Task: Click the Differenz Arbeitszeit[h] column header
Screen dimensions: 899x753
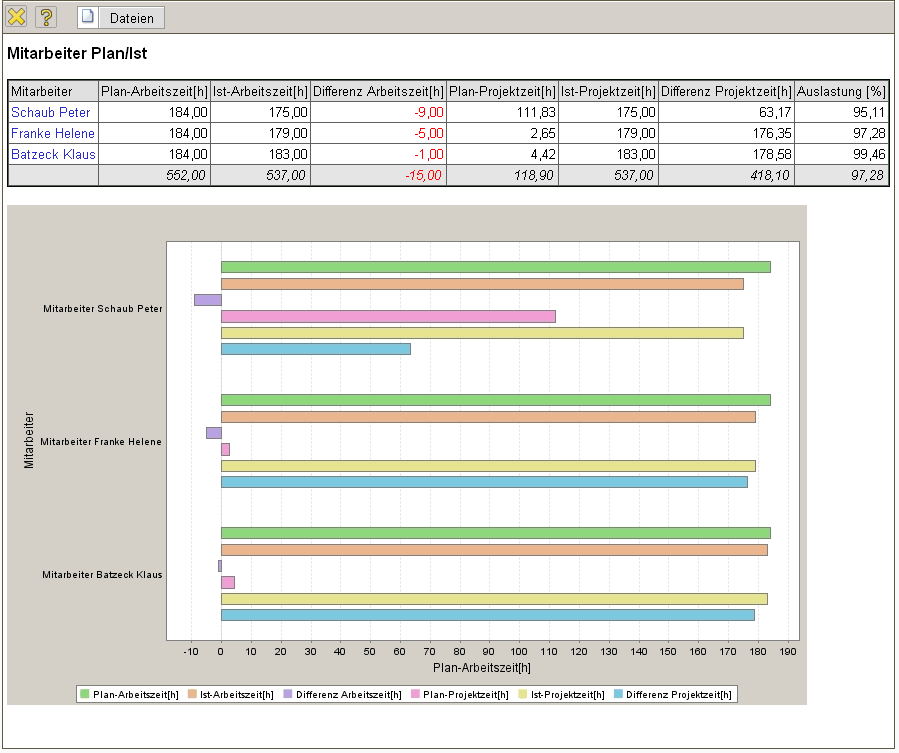Action: click(x=378, y=91)
